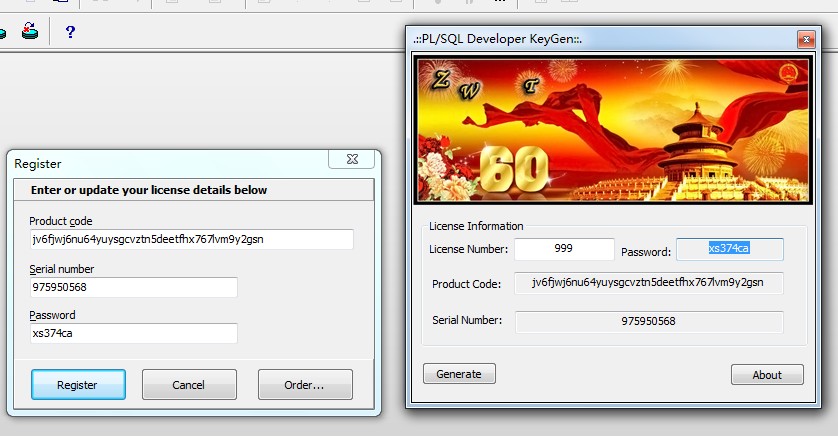Click the 'Password' label in Register dialog
The width and height of the screenshot is (838, 436).
[x=52, y=315]
